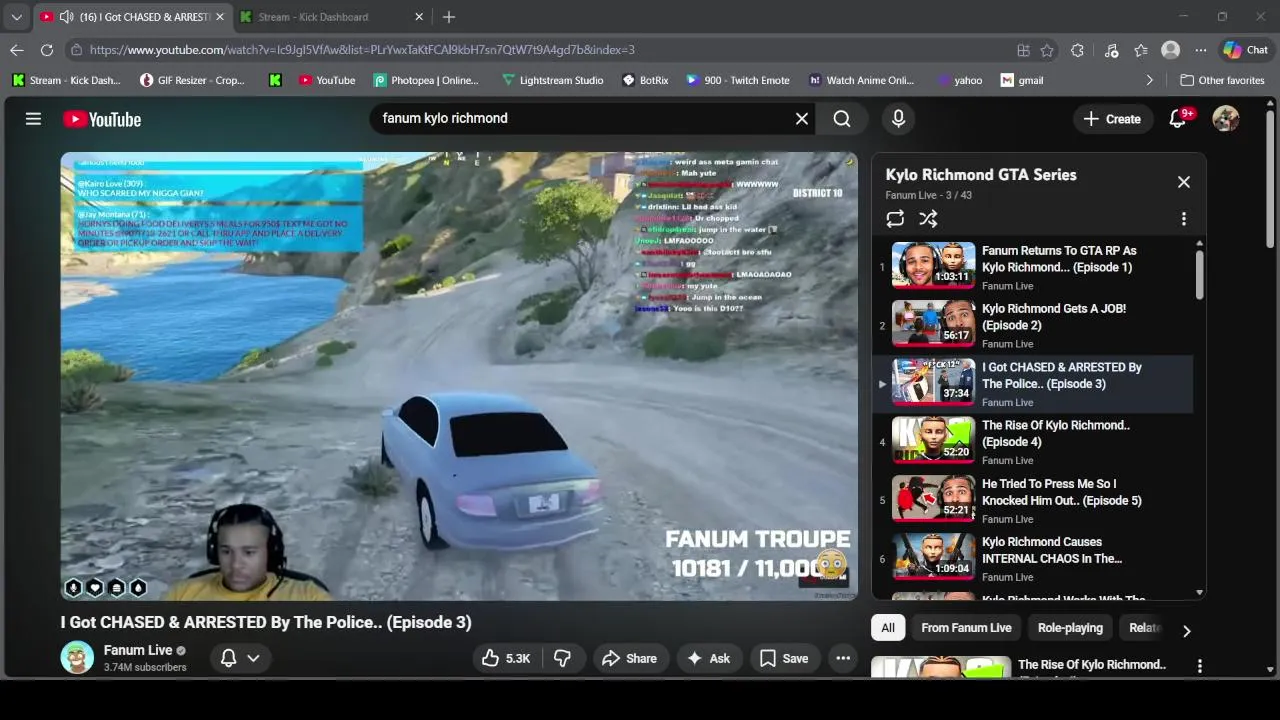This screenshot has height=720, width=1280.
Task: Start voice search with microphone
Action: [898, 119]
